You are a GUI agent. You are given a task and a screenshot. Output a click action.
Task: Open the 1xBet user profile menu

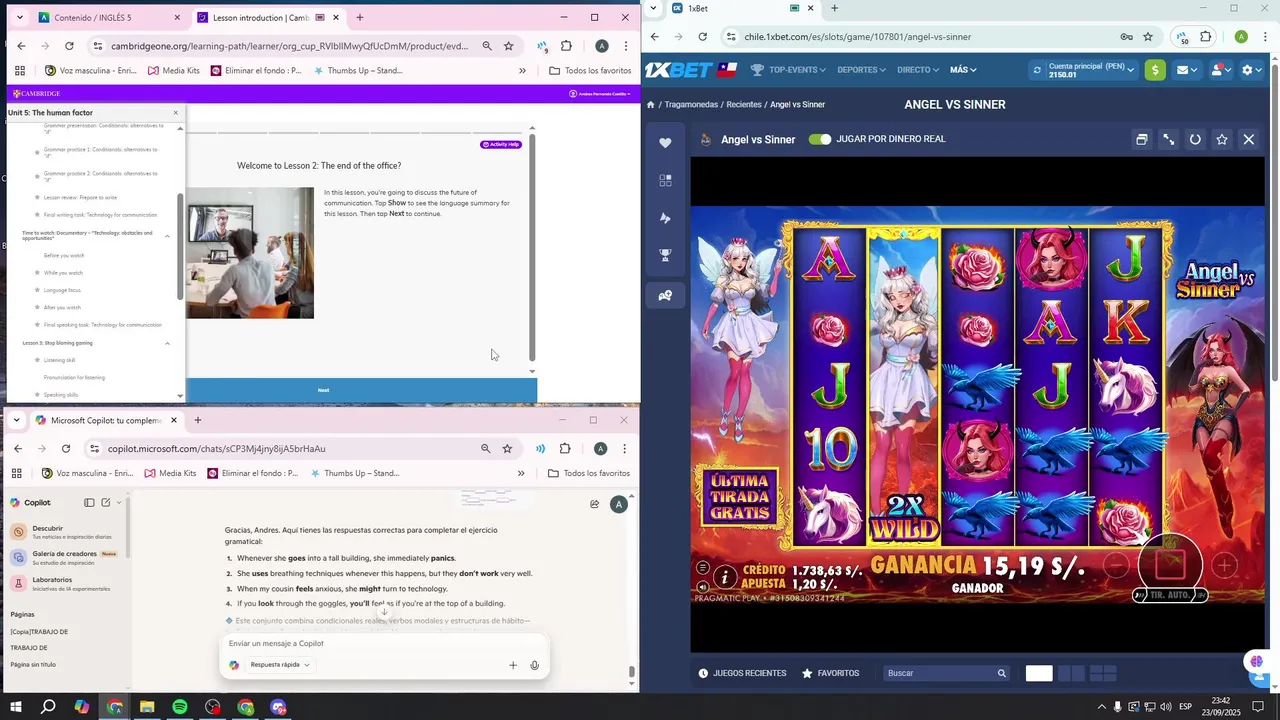pos(1221,70)
